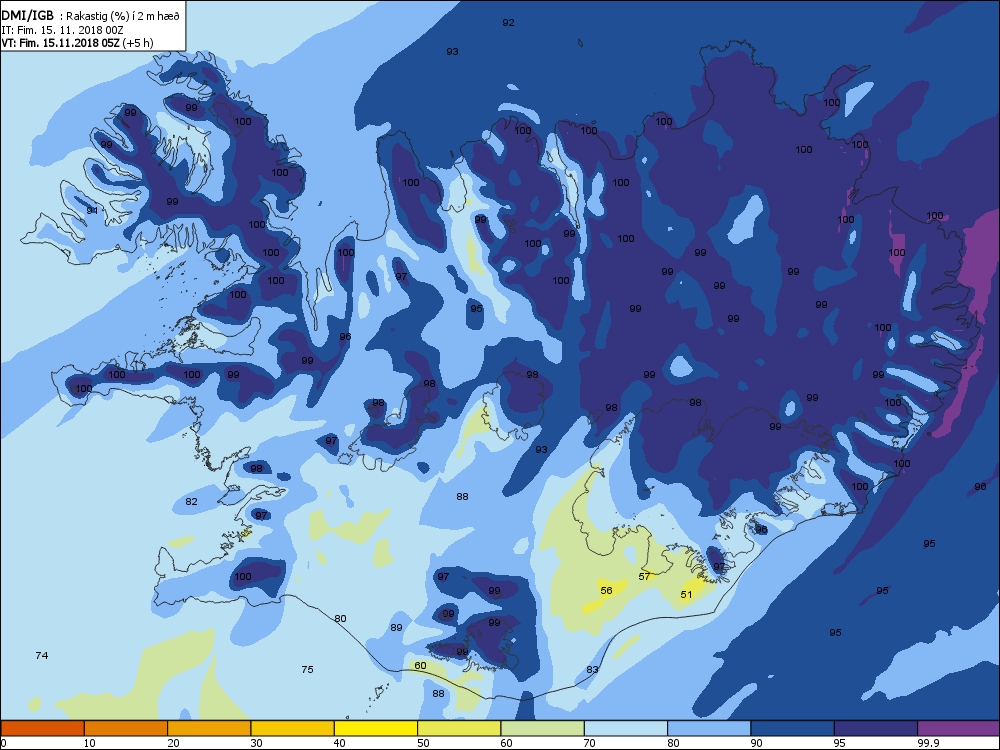Pick the 50–60 pale yellow legend swatch

[x=459, y=728]
